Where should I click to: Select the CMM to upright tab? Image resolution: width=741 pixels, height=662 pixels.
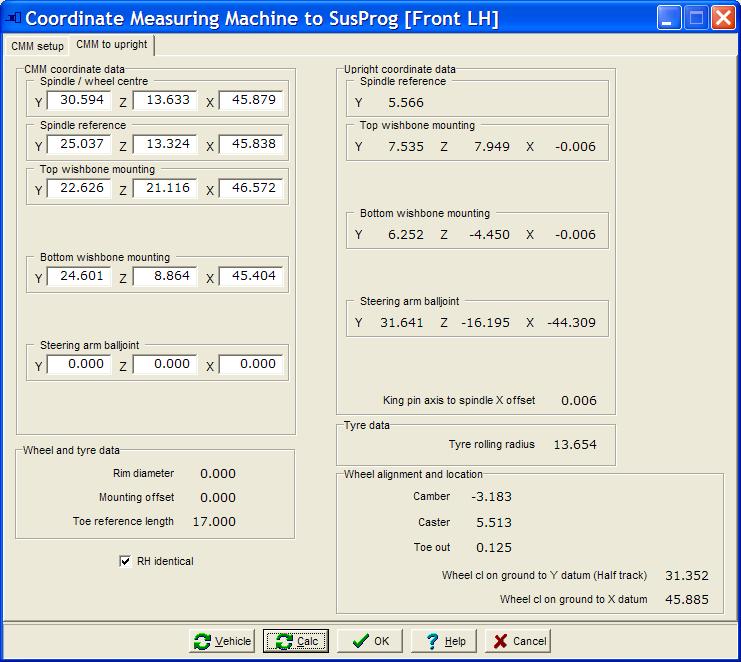pyautogui.click(x=111, y=46)
